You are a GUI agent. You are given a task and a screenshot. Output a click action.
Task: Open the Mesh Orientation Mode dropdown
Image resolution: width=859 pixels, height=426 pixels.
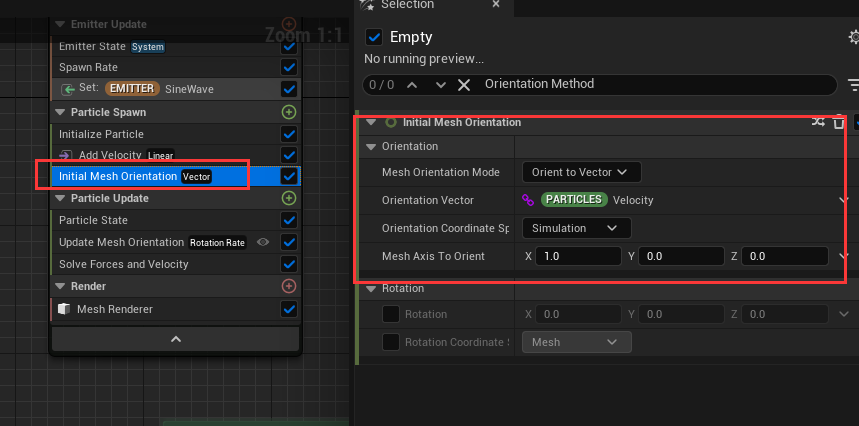pos(581,172)
